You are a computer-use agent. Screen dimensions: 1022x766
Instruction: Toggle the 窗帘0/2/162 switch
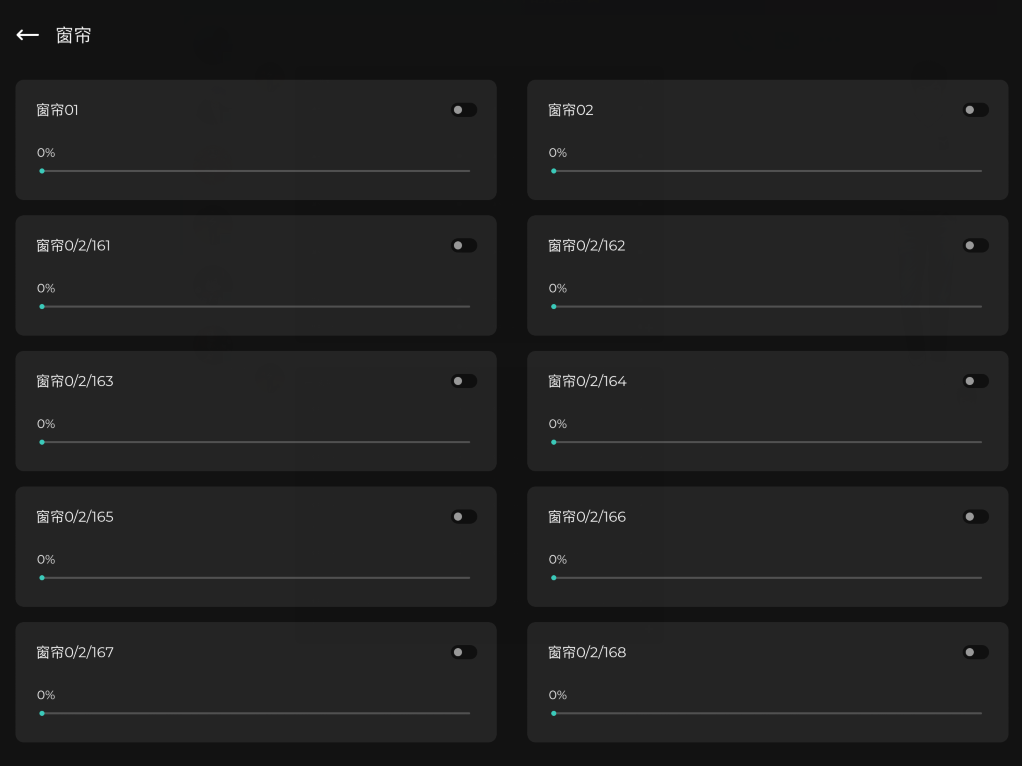(975, 245)
